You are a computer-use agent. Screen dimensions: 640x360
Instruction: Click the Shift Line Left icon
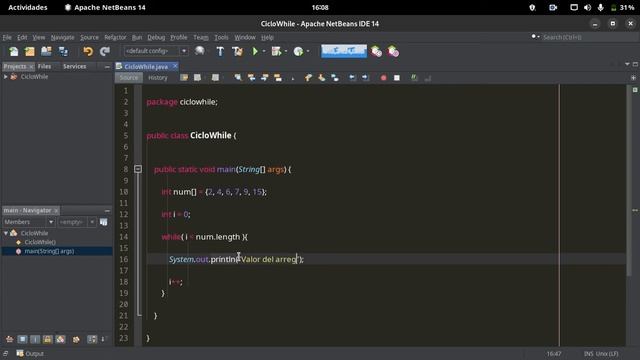click(x=352, y=78)
